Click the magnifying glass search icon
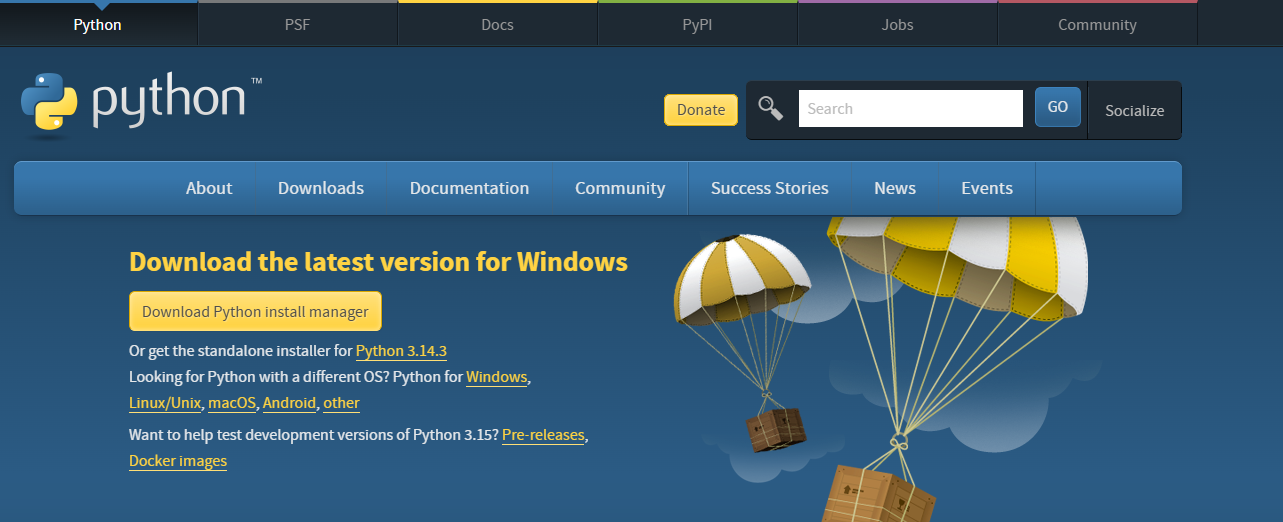Image resolution: width=1283 pixels, height=522 pixels. (770, 108)
